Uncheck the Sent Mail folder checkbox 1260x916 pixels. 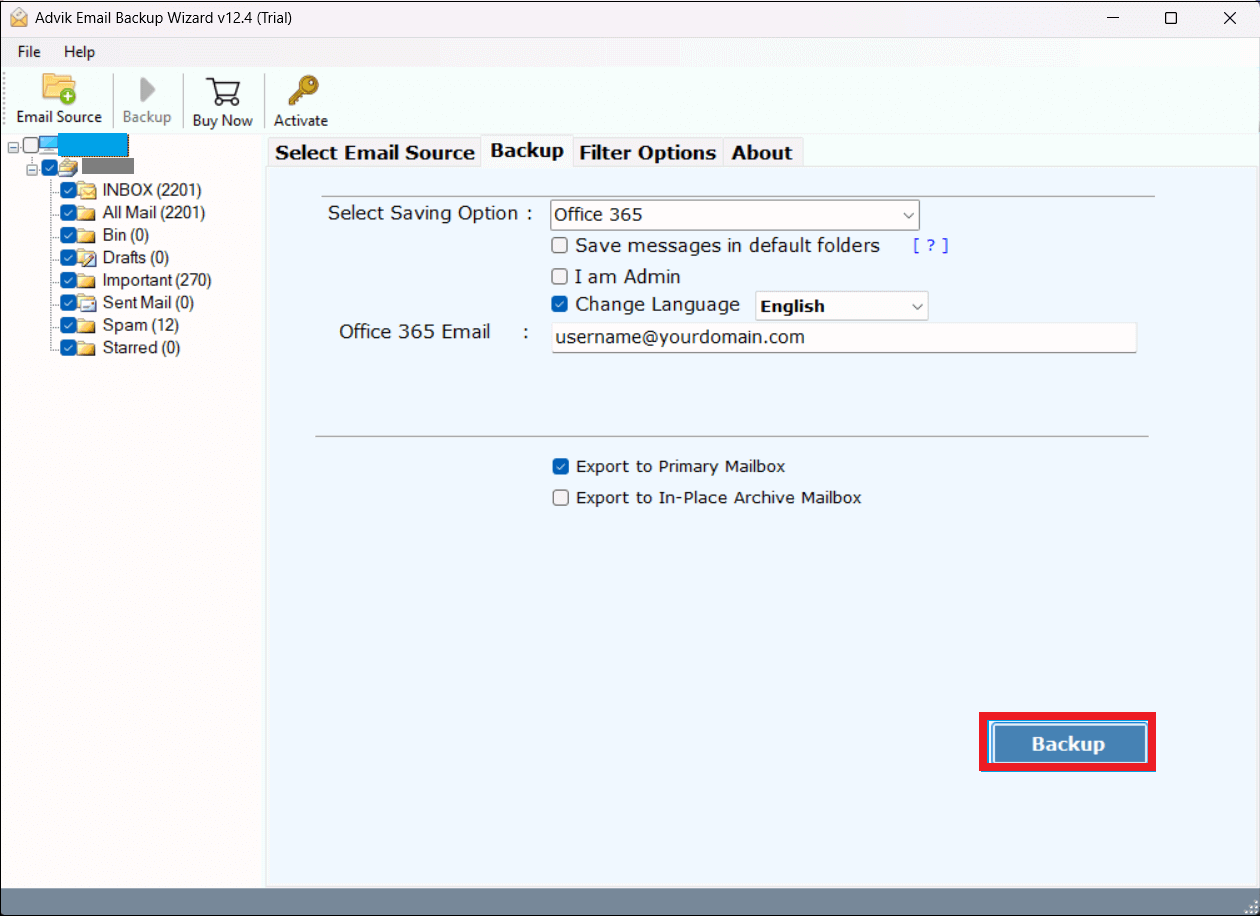[68, 303]
